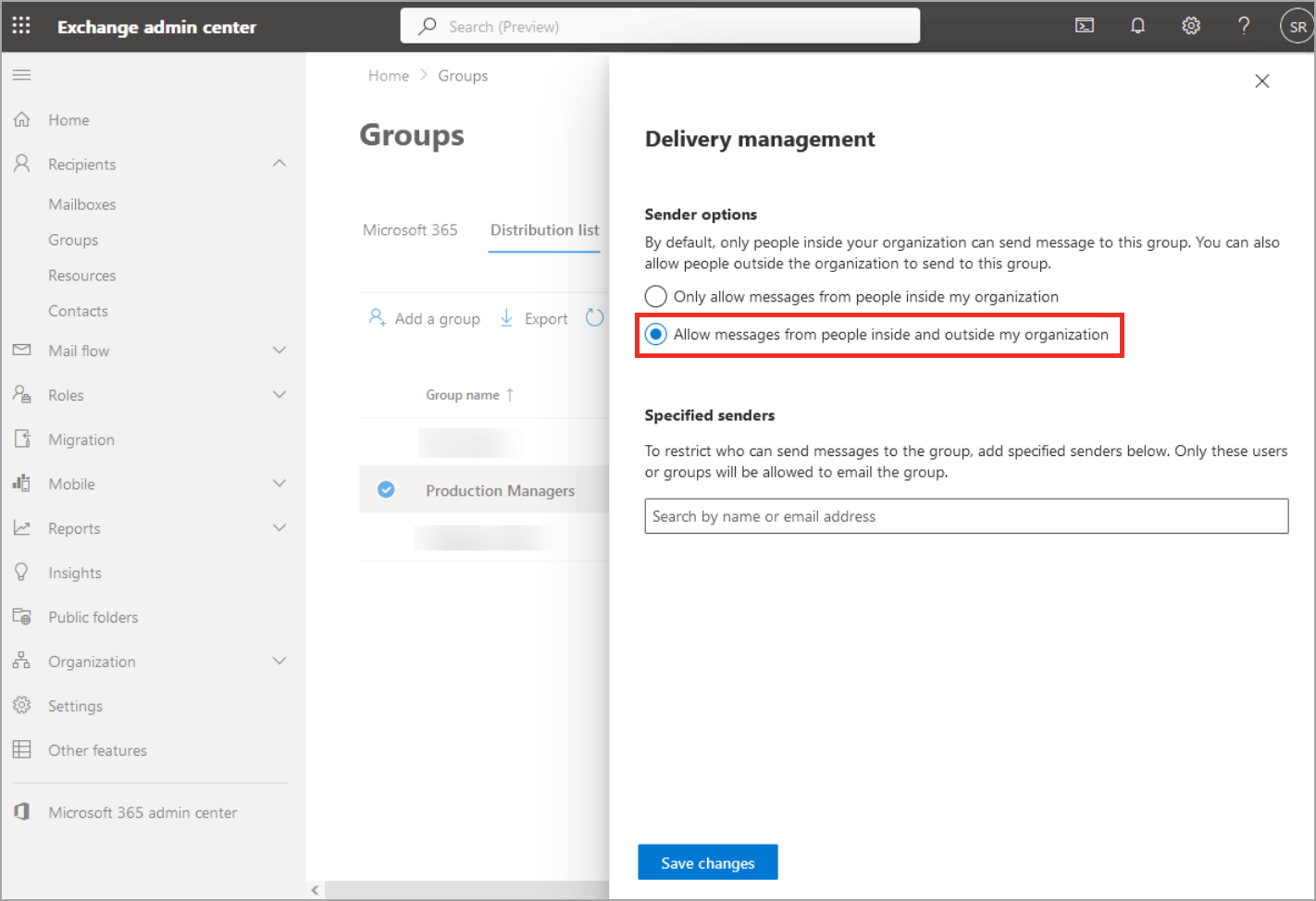Open Other features in the sidebar

coord(98,750)
